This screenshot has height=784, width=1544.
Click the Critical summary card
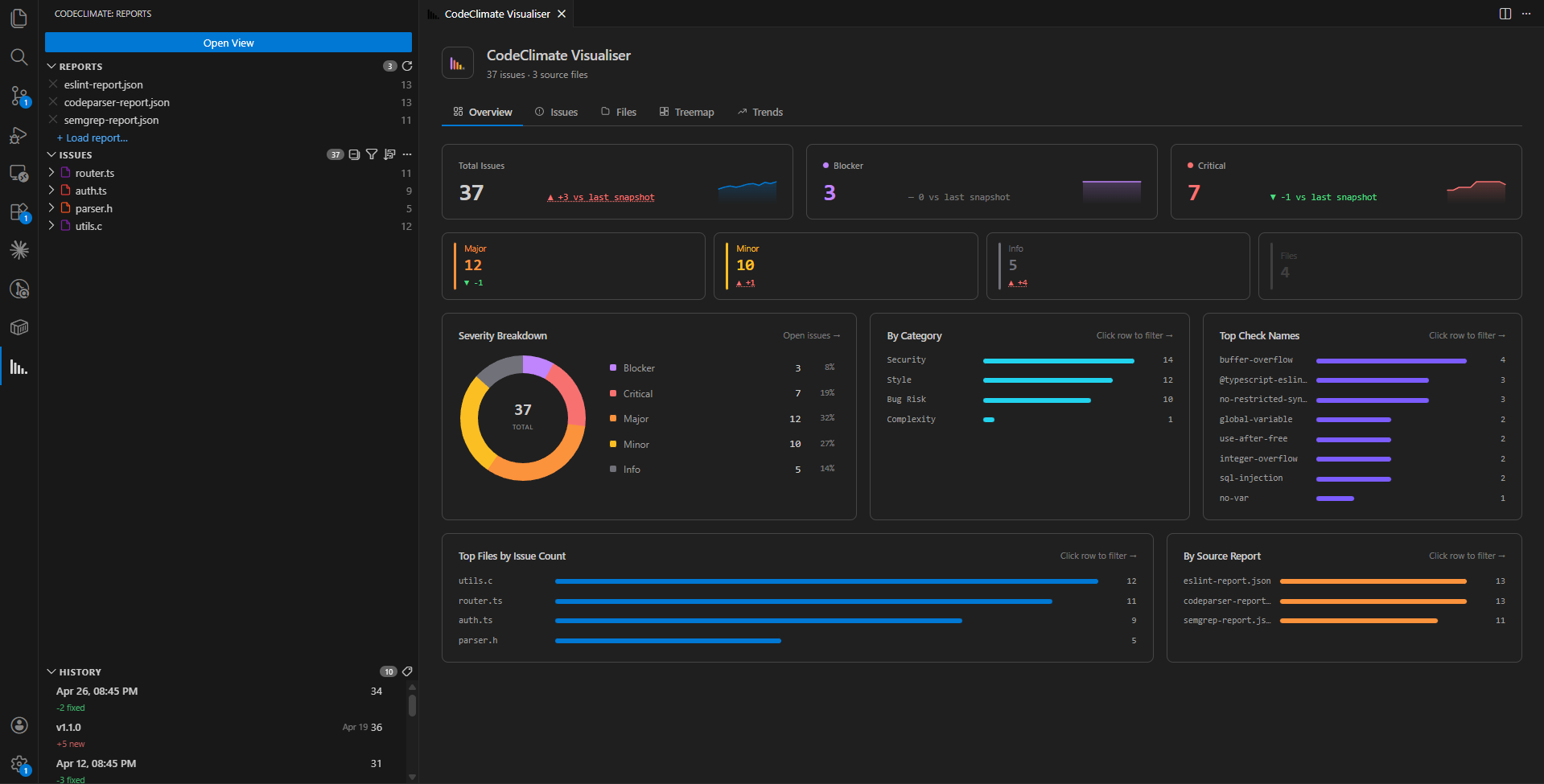pyautogui.click(x=1346, y=182)
